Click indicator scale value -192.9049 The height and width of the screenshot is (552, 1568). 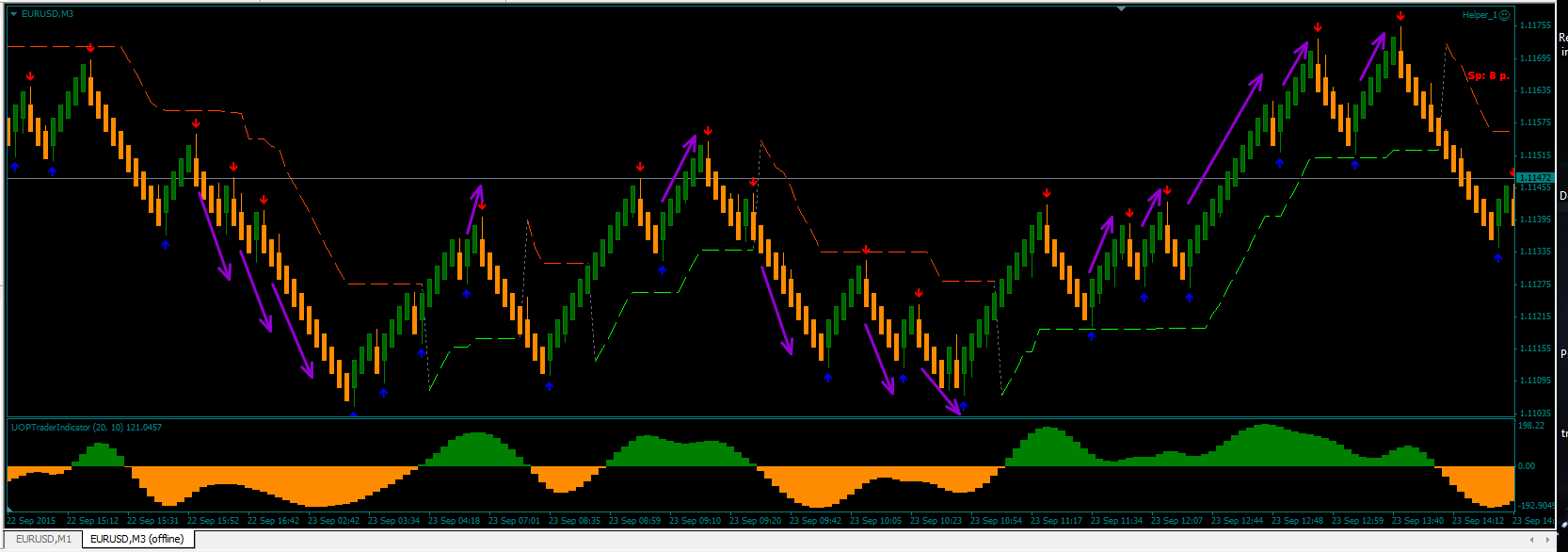pyautogui.click(x=1536, y=506)
